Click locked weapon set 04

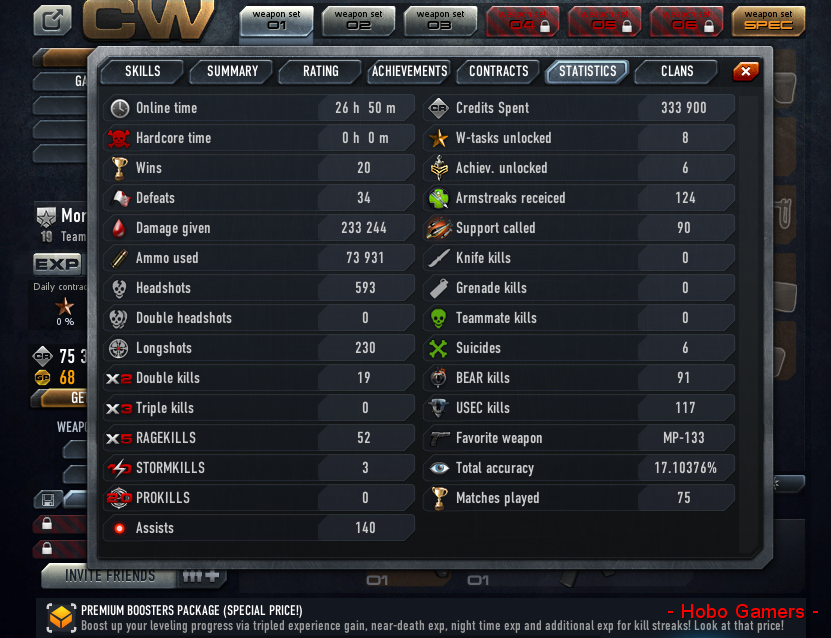(x=522, y=21)
